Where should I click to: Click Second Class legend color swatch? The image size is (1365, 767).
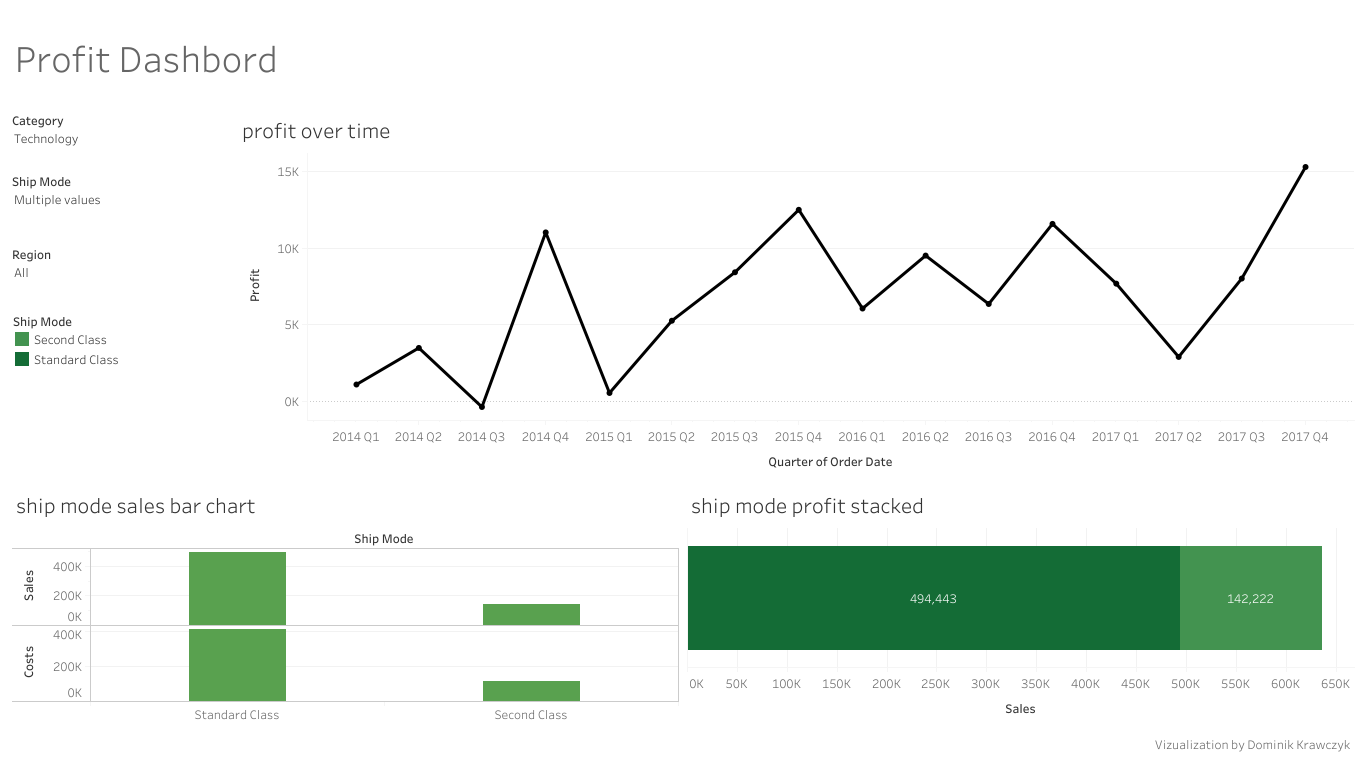click(22, 340)
